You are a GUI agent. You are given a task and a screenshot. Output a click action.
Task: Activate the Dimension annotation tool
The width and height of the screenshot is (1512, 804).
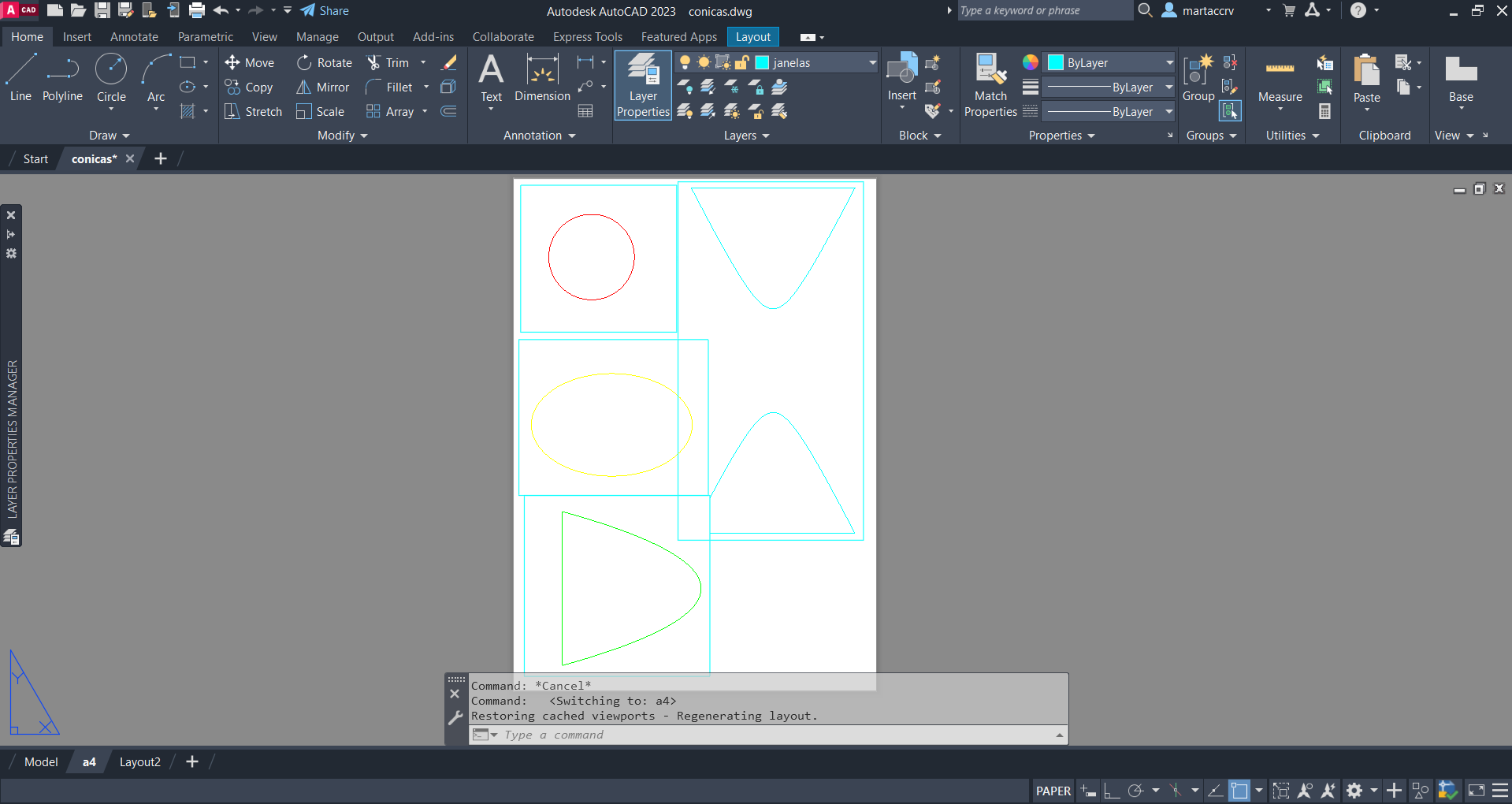point(542,79)
